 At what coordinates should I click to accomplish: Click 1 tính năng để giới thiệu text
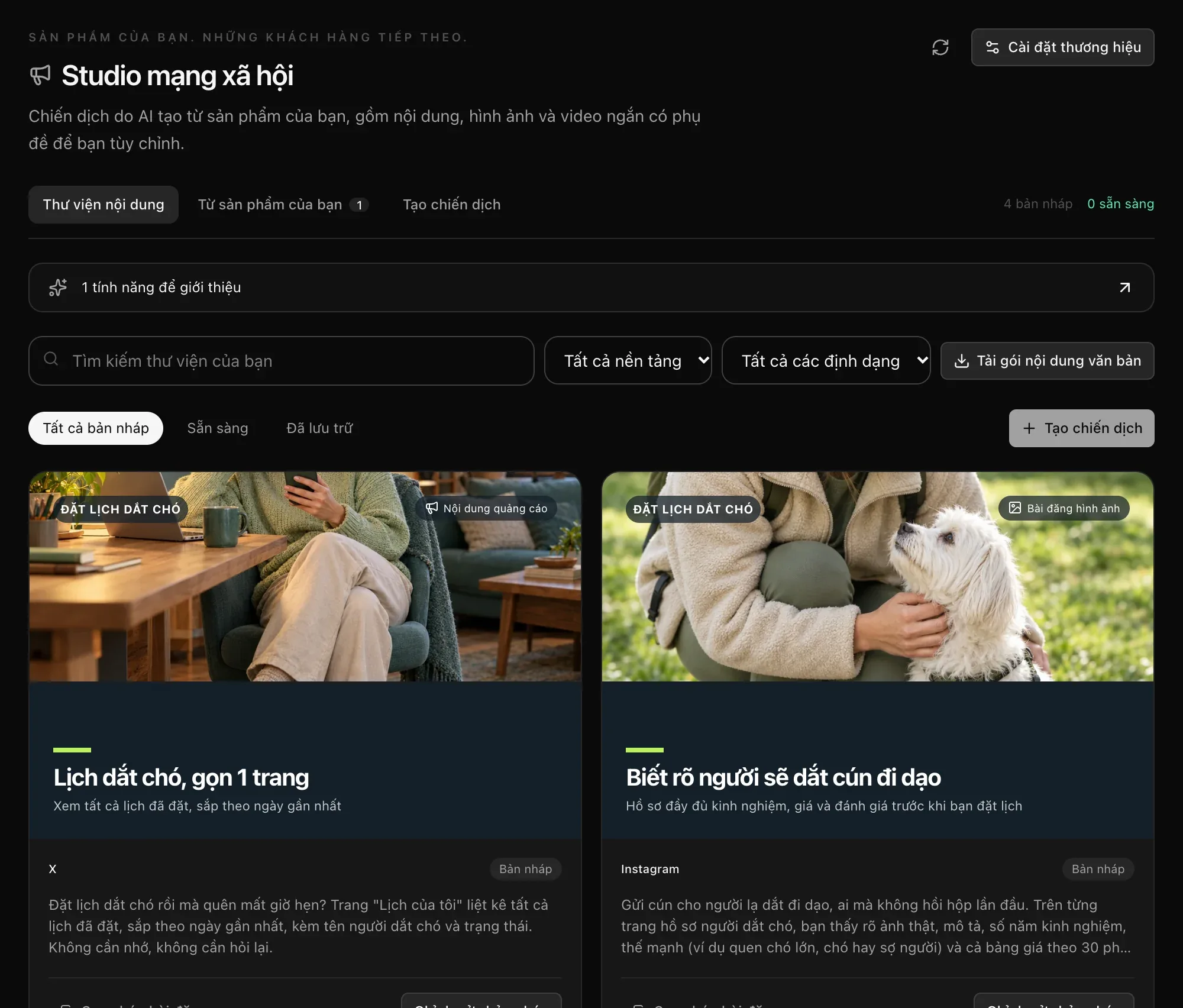point(161,287)
